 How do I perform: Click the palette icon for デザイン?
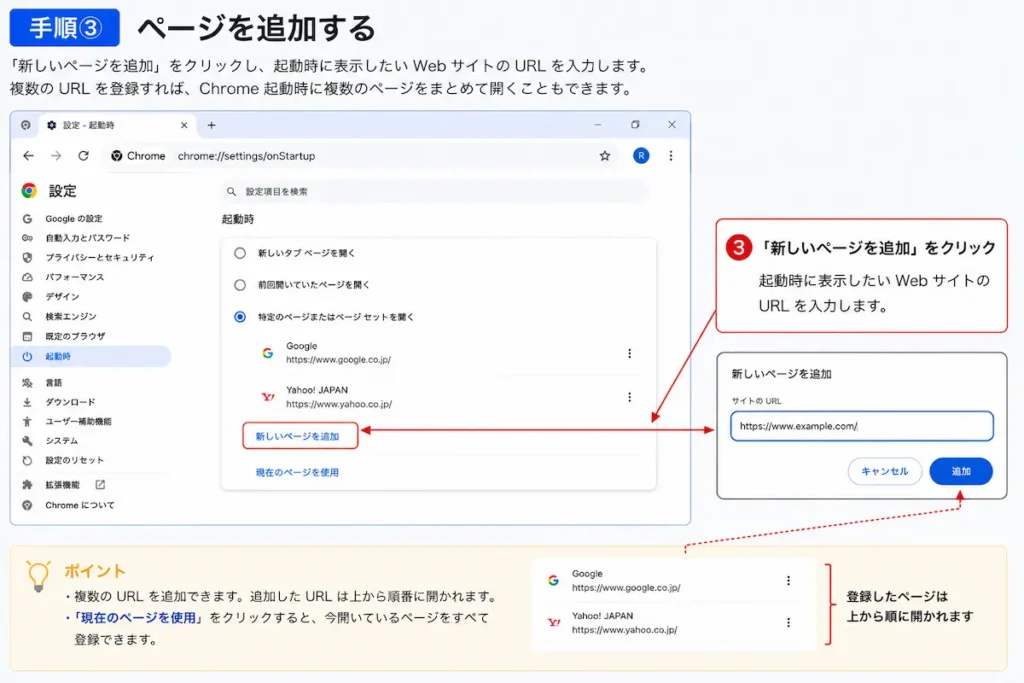(x=27, y=296)
